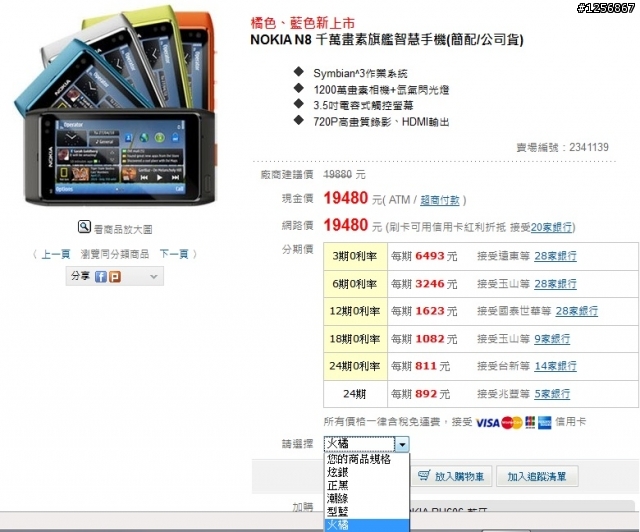
Task: Click 放入購物車 add to cart button
Action: 451,476
